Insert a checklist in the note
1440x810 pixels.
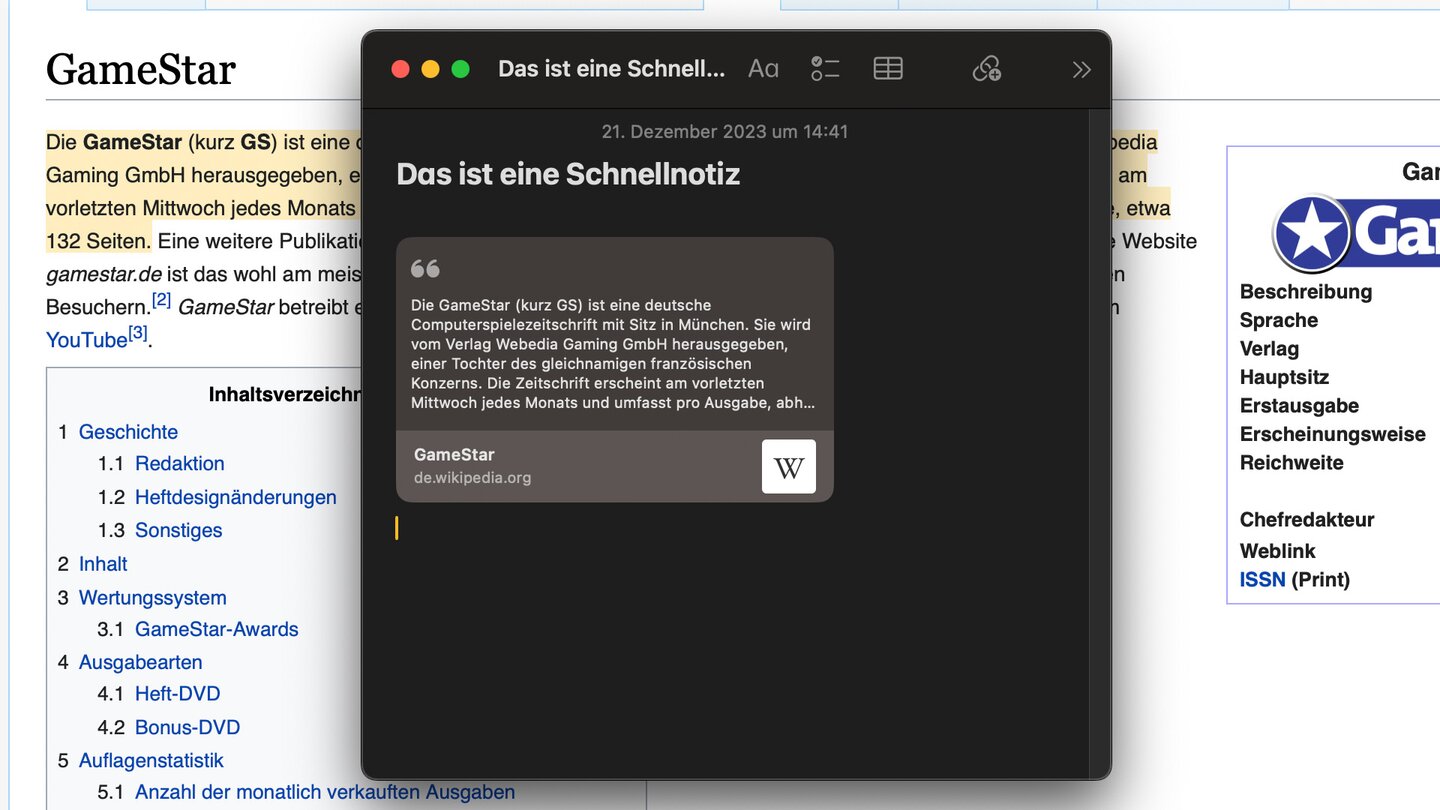[825, 69]
